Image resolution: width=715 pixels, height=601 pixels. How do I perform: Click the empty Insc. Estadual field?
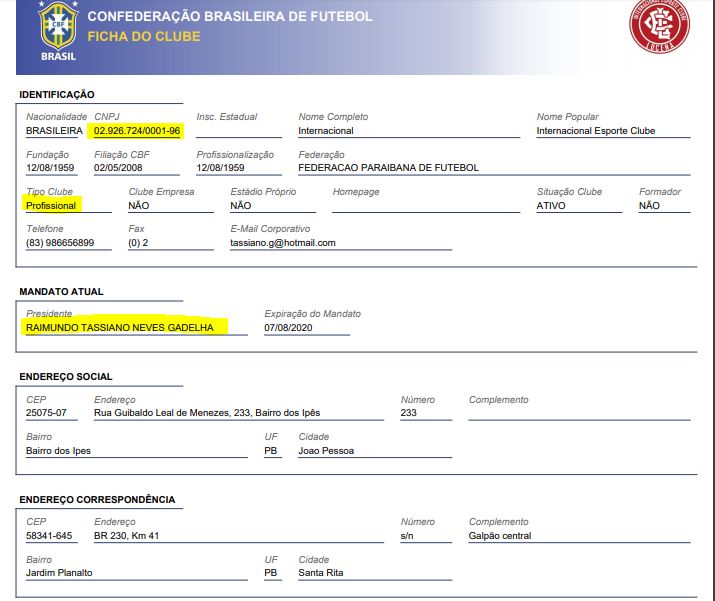[x=239, y=131]
